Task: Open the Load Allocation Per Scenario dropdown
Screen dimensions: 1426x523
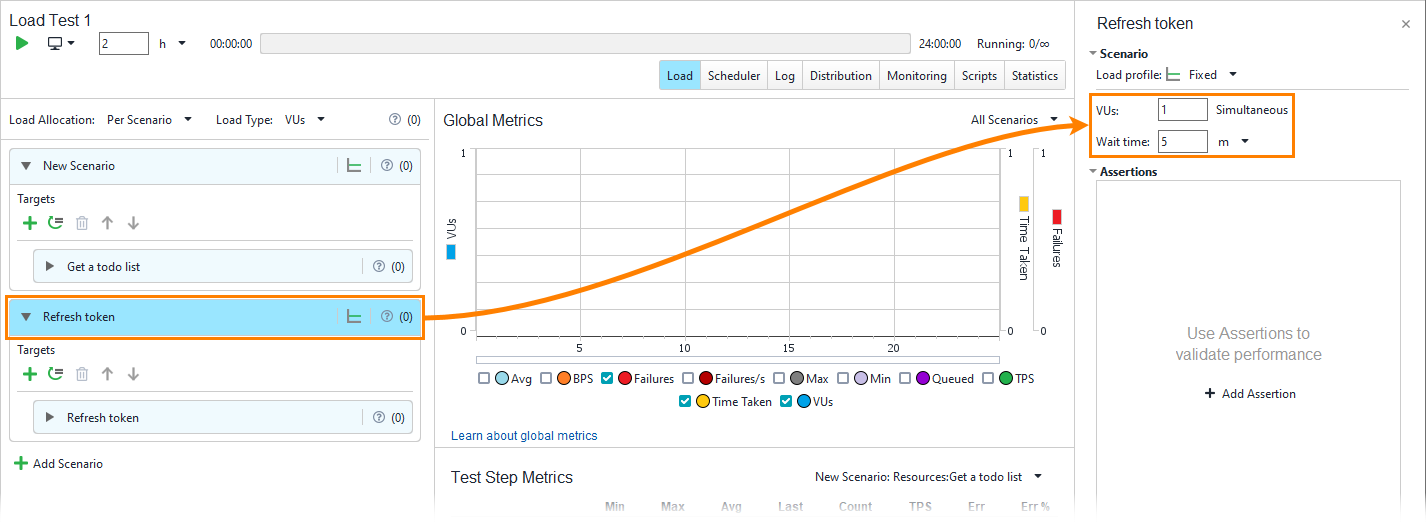Action: coord(151,120)
